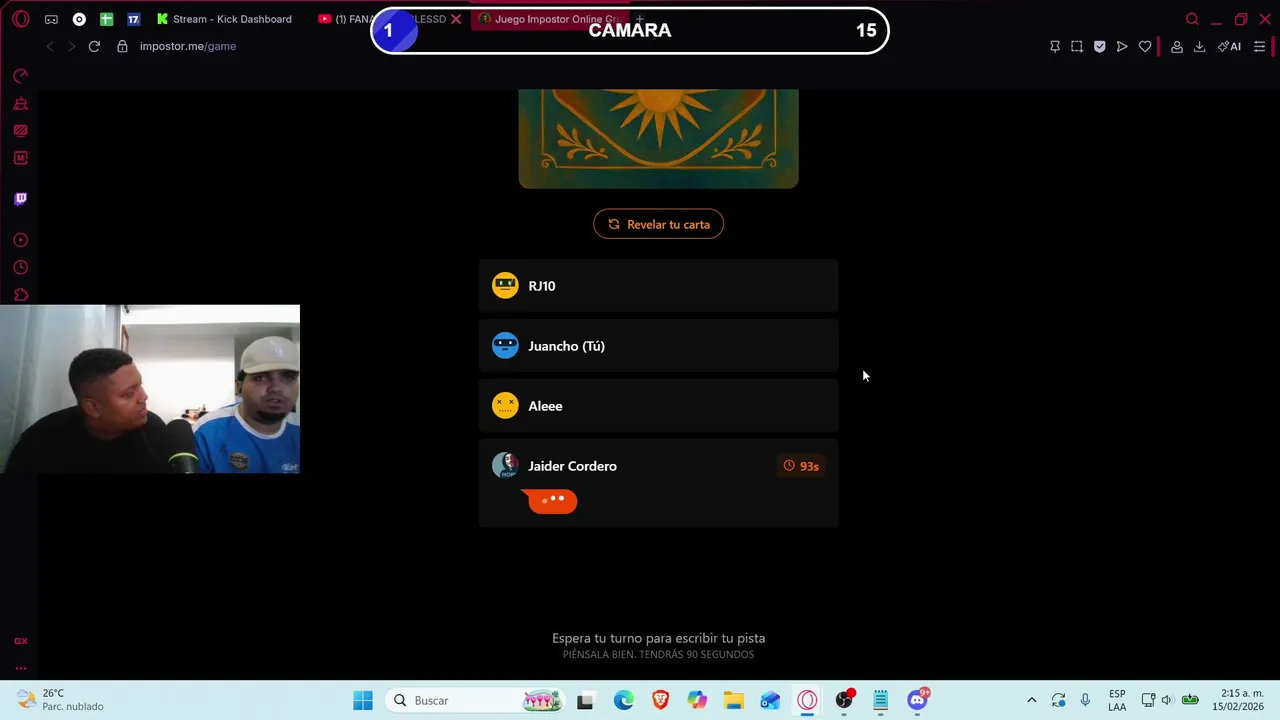Switch to the white circle pinned tab

[x=79, y=19]
